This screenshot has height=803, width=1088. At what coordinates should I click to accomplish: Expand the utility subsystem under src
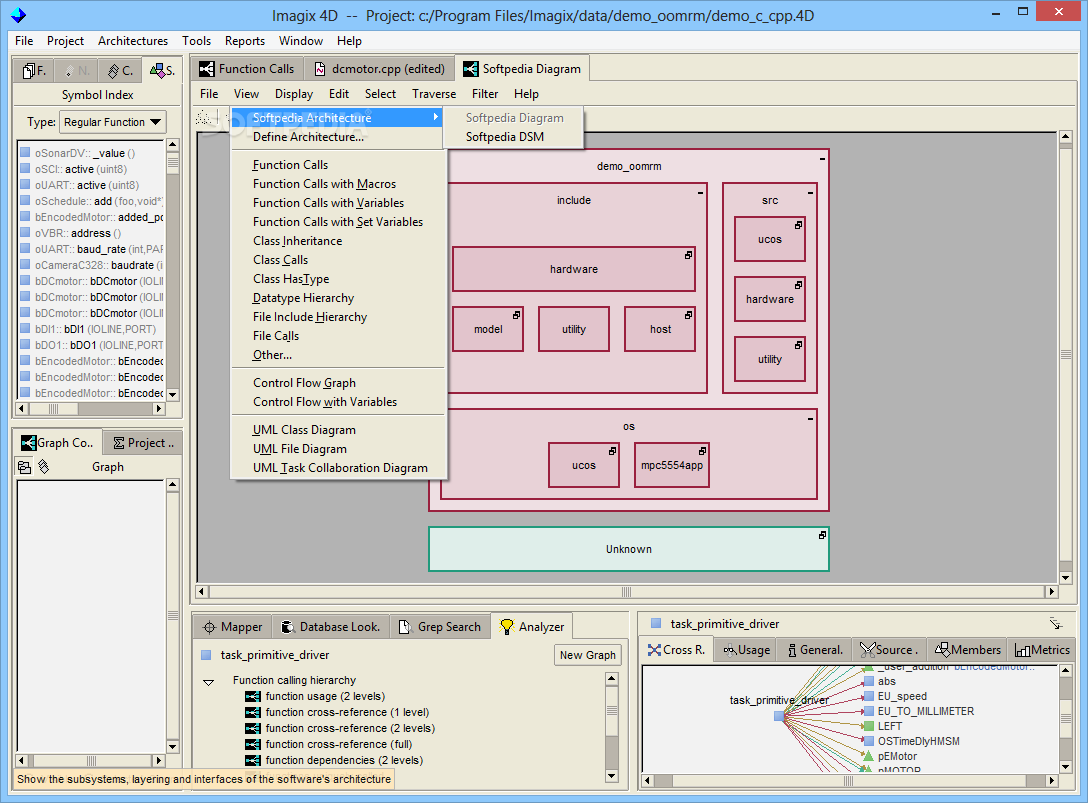(798, 346)
